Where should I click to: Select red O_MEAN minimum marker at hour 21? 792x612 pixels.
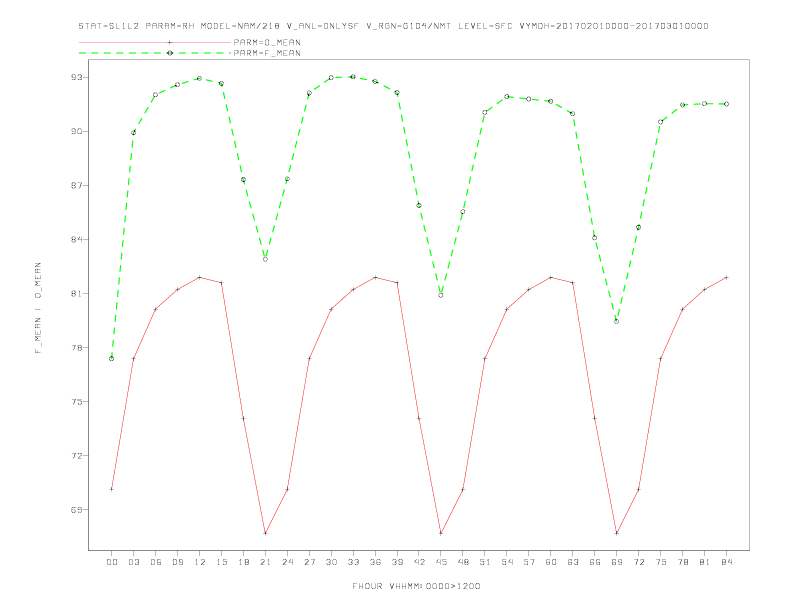coord(265,533)
